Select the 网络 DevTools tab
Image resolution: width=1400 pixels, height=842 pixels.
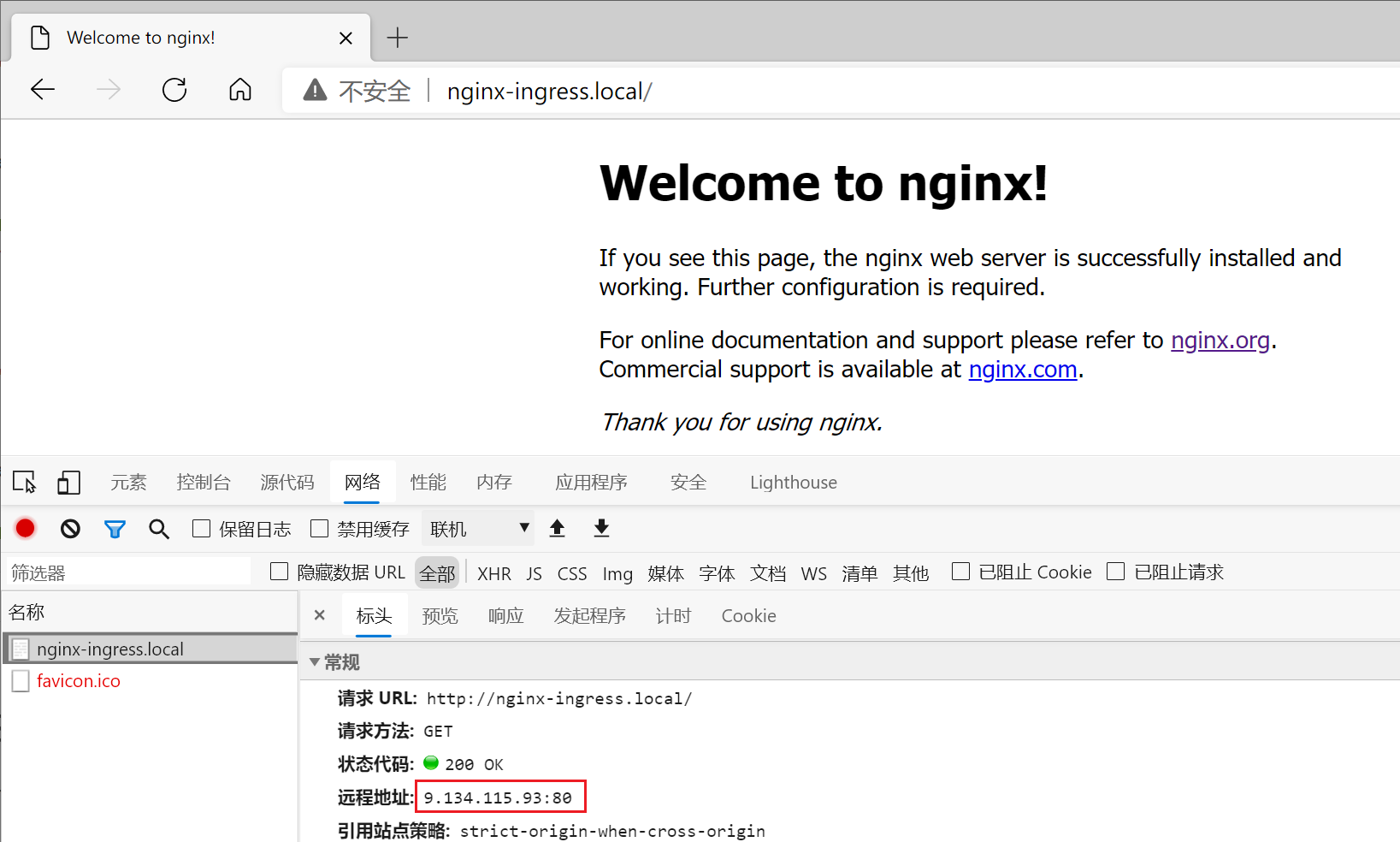click(x=363, y=483)
